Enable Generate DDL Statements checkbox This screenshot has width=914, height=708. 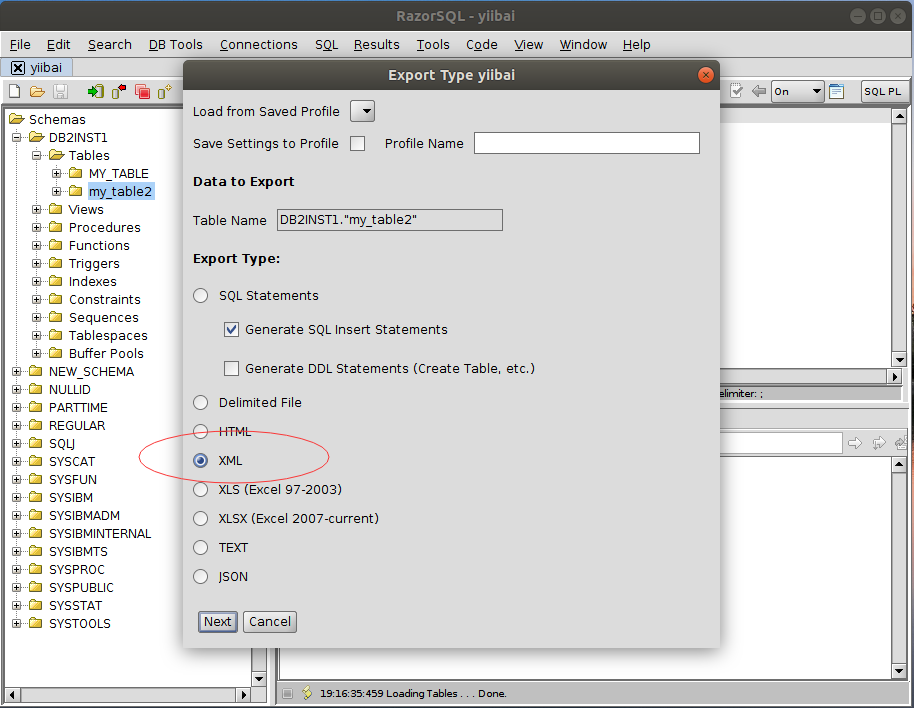(x=232, y=369)
